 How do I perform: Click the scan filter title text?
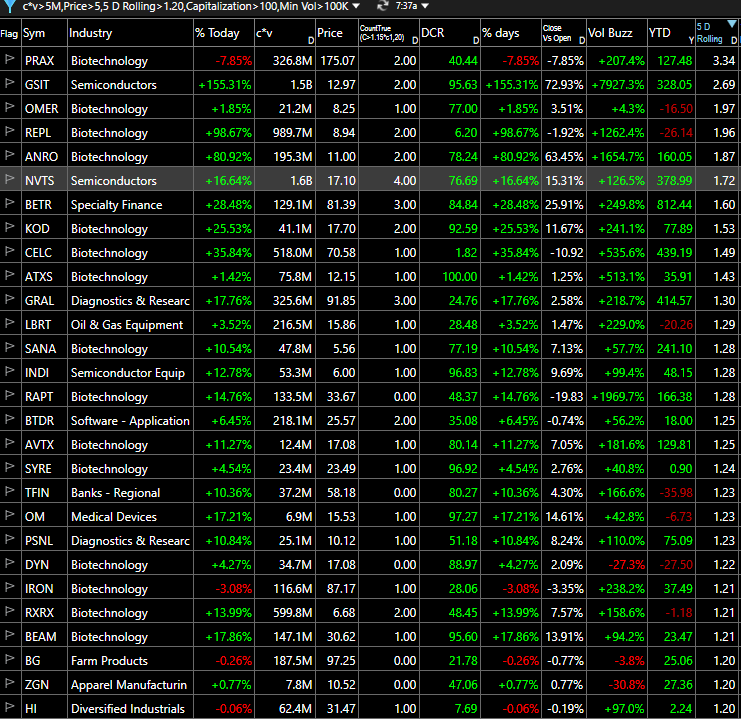click(185, 6)
